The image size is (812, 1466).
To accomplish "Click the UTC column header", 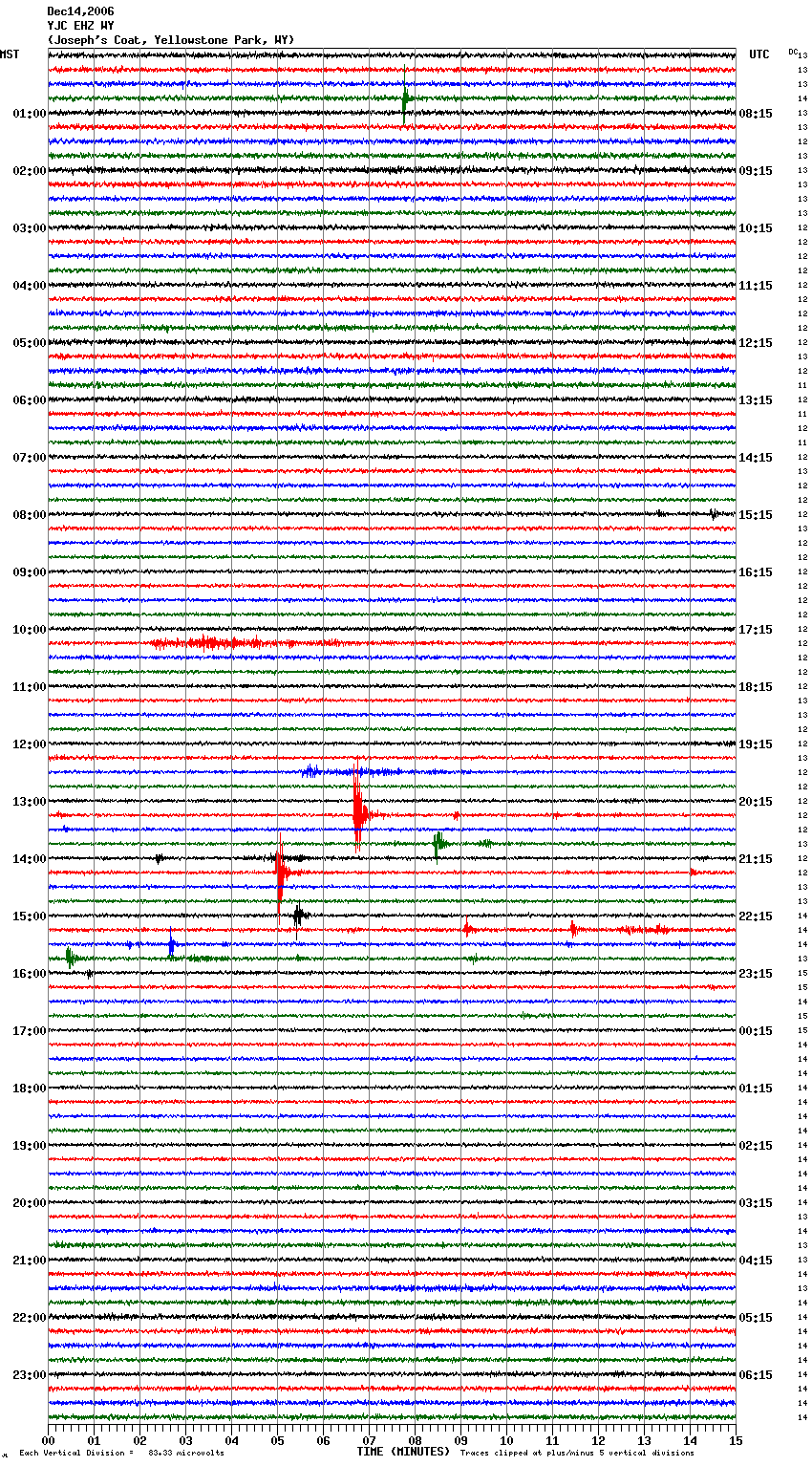I will point(759,54).
